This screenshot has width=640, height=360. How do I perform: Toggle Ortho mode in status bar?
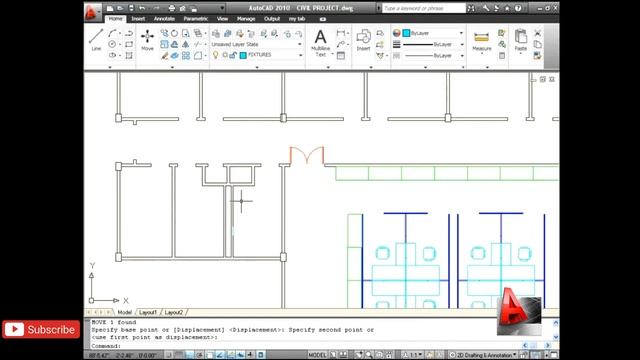[190, 355]
